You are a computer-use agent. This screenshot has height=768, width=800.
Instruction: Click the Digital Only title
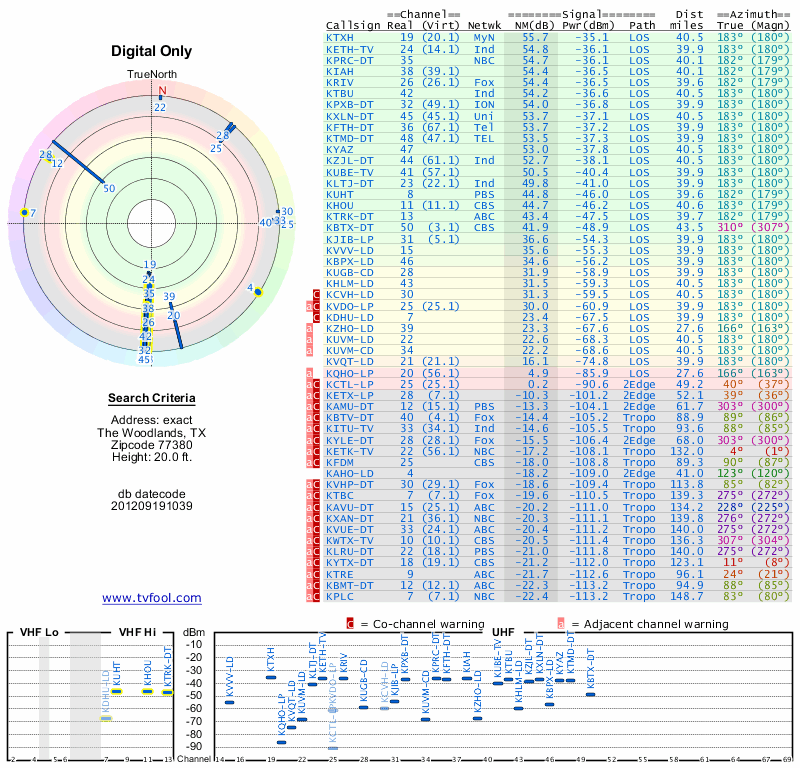click(152, 50)
